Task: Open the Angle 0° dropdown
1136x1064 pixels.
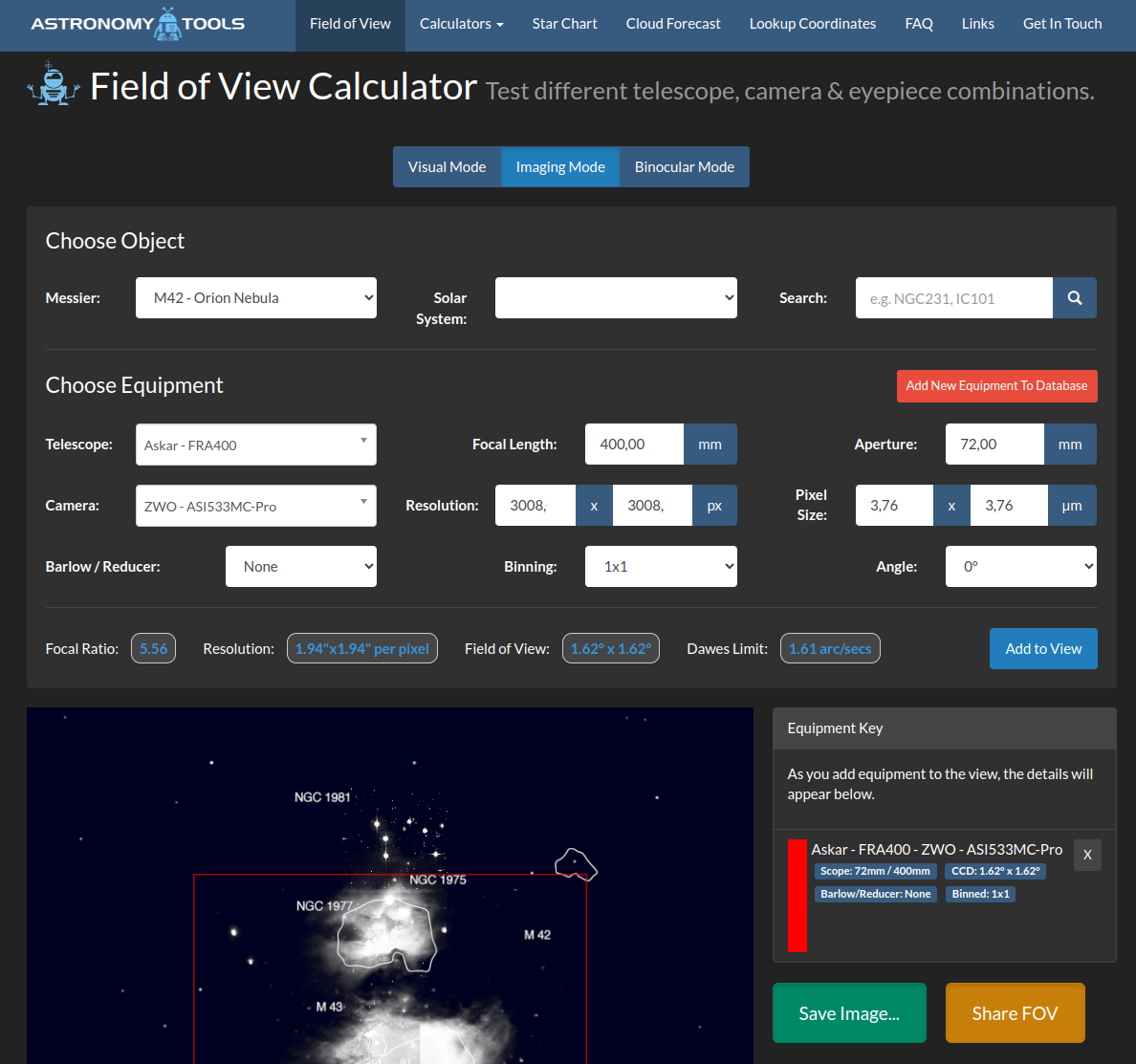Action: (x=1021, y=566)
